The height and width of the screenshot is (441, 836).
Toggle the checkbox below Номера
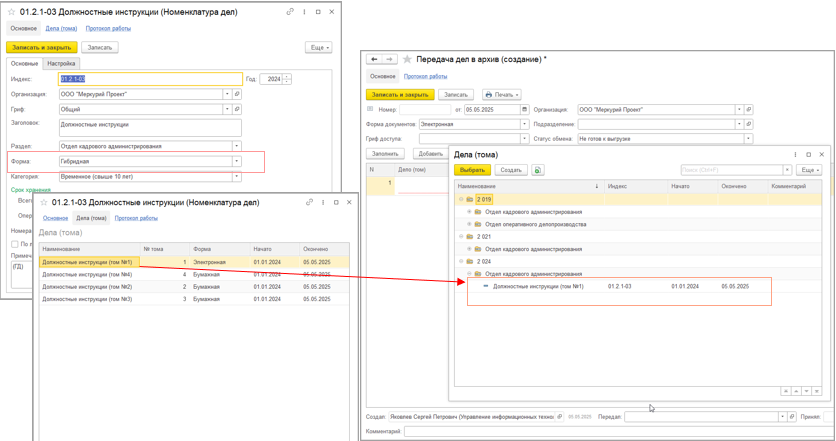point(15,243)
